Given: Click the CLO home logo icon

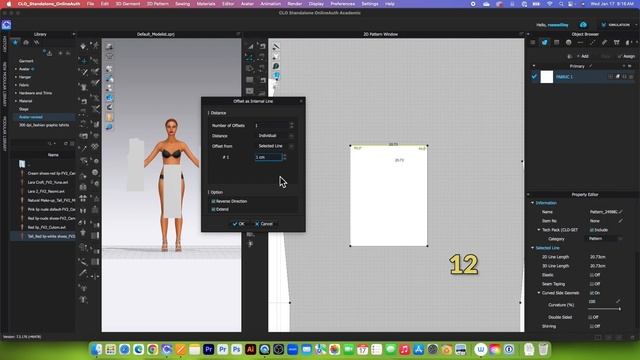Looking at the screenshot, I should pos(6,25).
